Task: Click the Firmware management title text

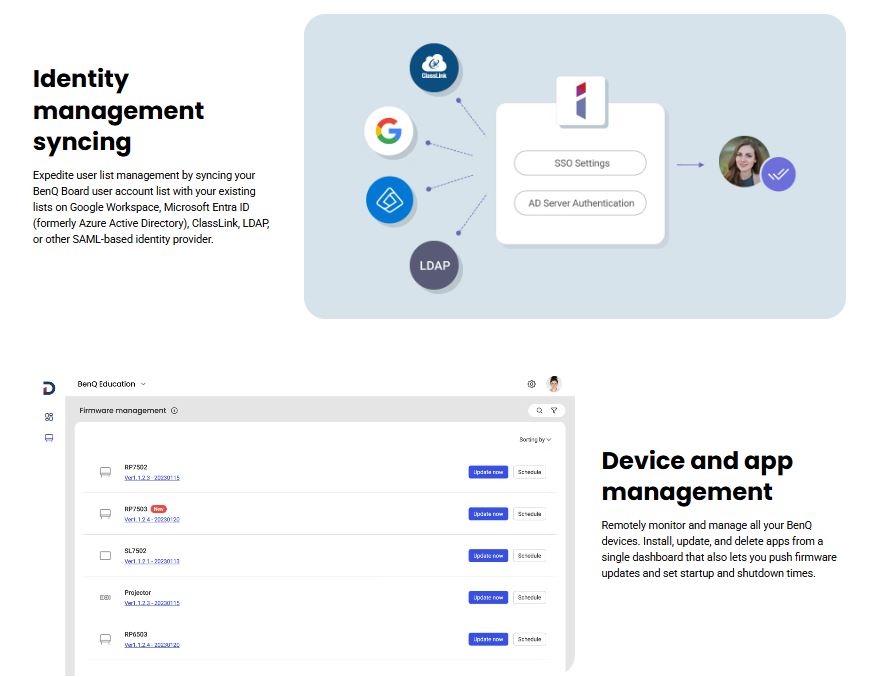Action: (x=122, y=410)
